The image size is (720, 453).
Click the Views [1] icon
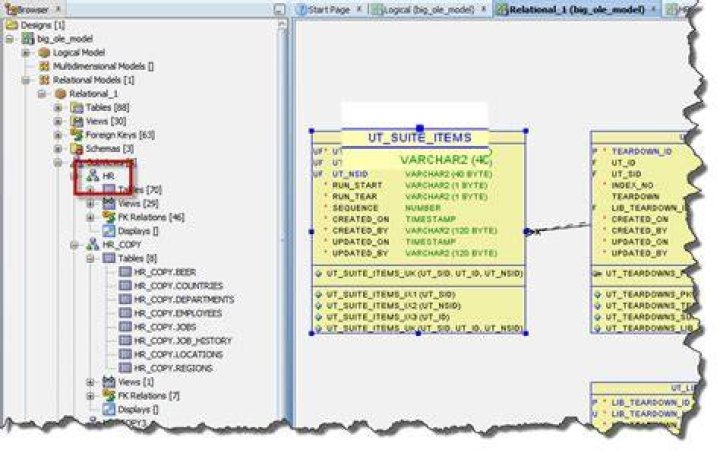[109, 381]
